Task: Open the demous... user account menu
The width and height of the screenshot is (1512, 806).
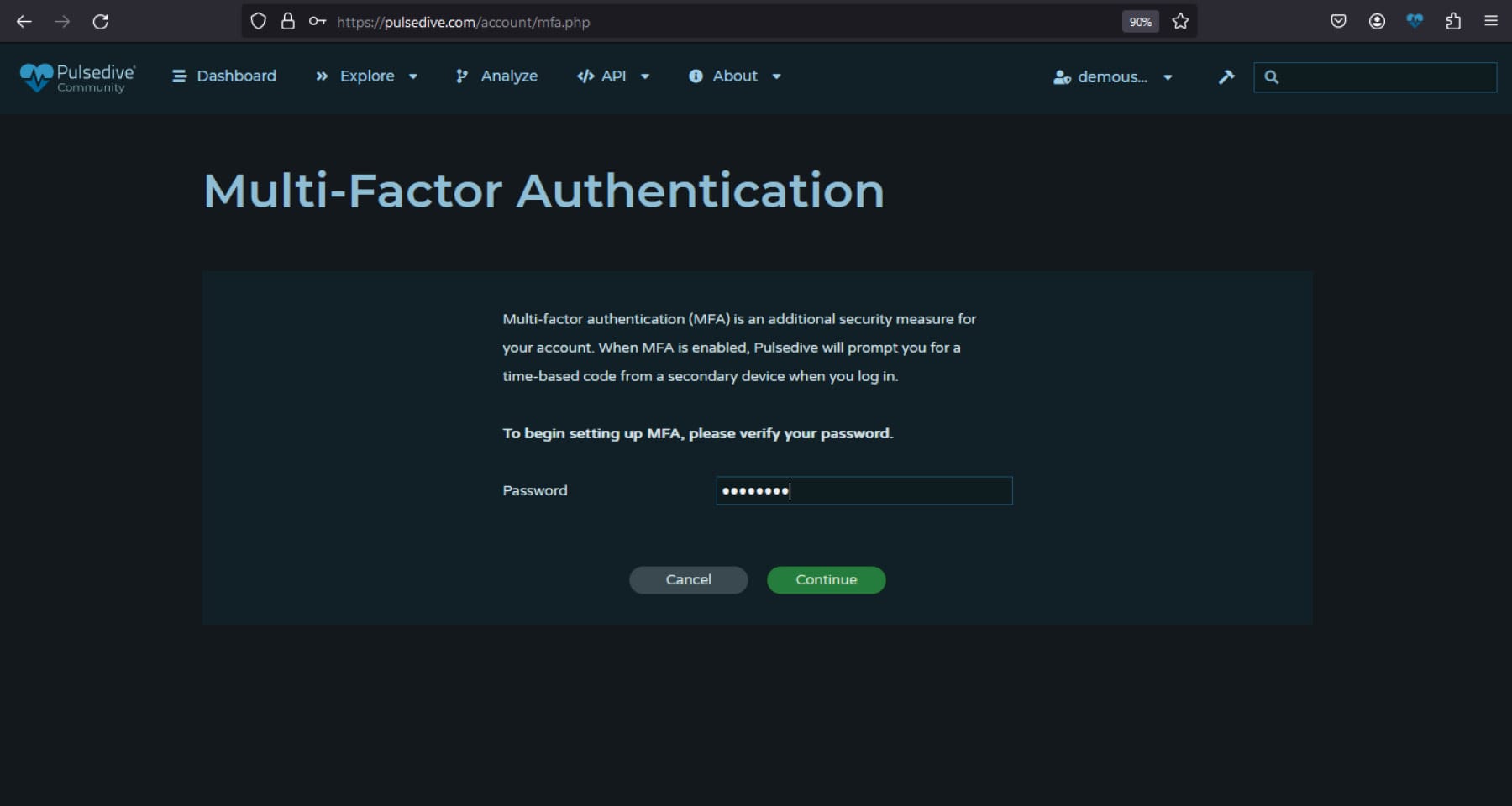Action: pyautogui.click(x=1113, y=77)
